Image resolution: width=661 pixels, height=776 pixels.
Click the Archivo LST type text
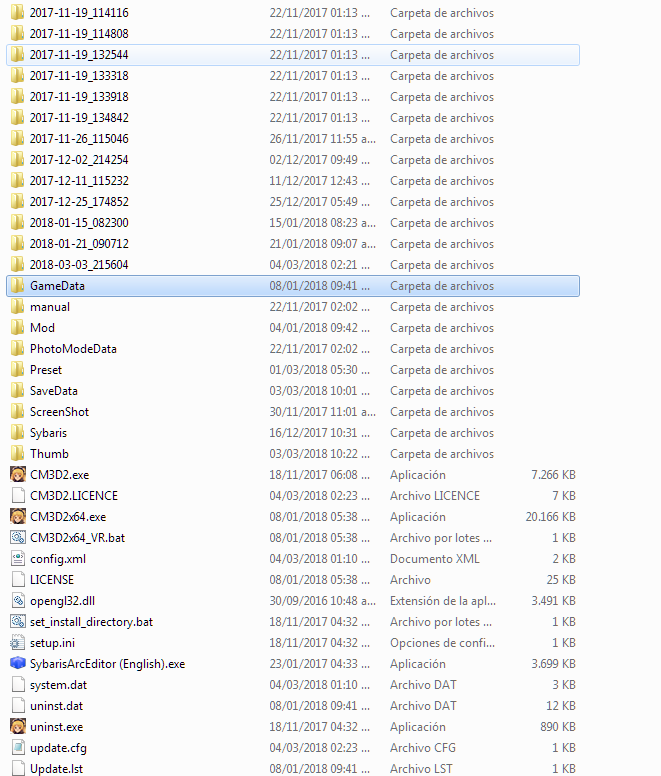tap(421, 769)
